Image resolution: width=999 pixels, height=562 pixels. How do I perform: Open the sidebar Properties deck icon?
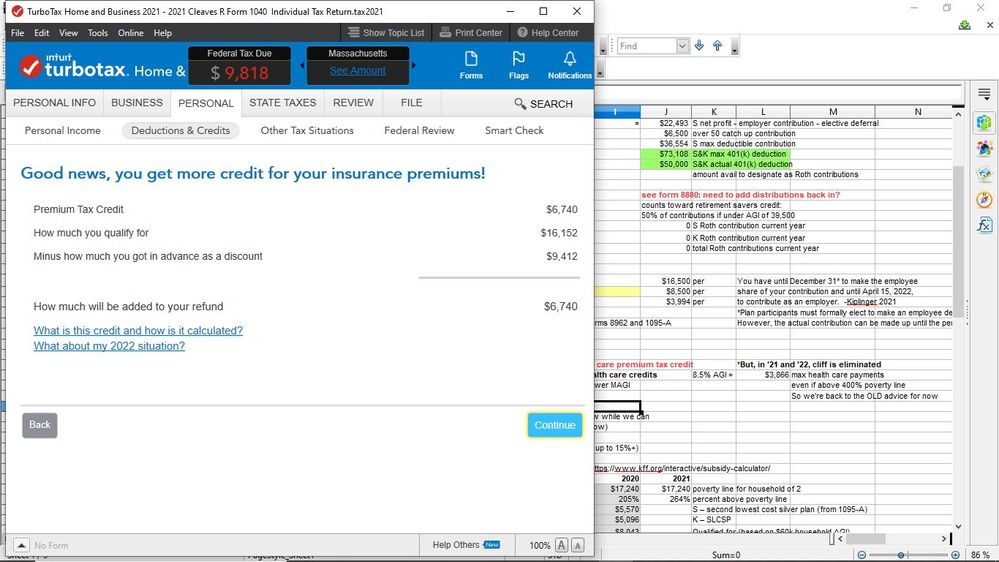tap(984, 122)
